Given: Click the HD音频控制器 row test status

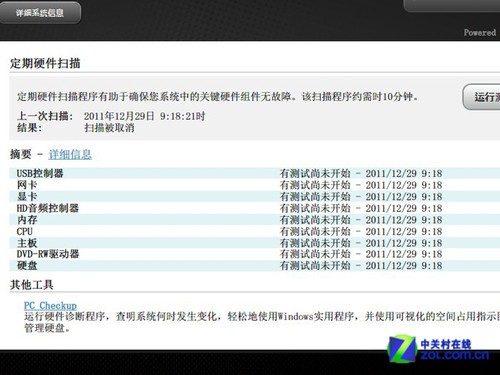Looking at the screenshot, I should click(361, 208).
